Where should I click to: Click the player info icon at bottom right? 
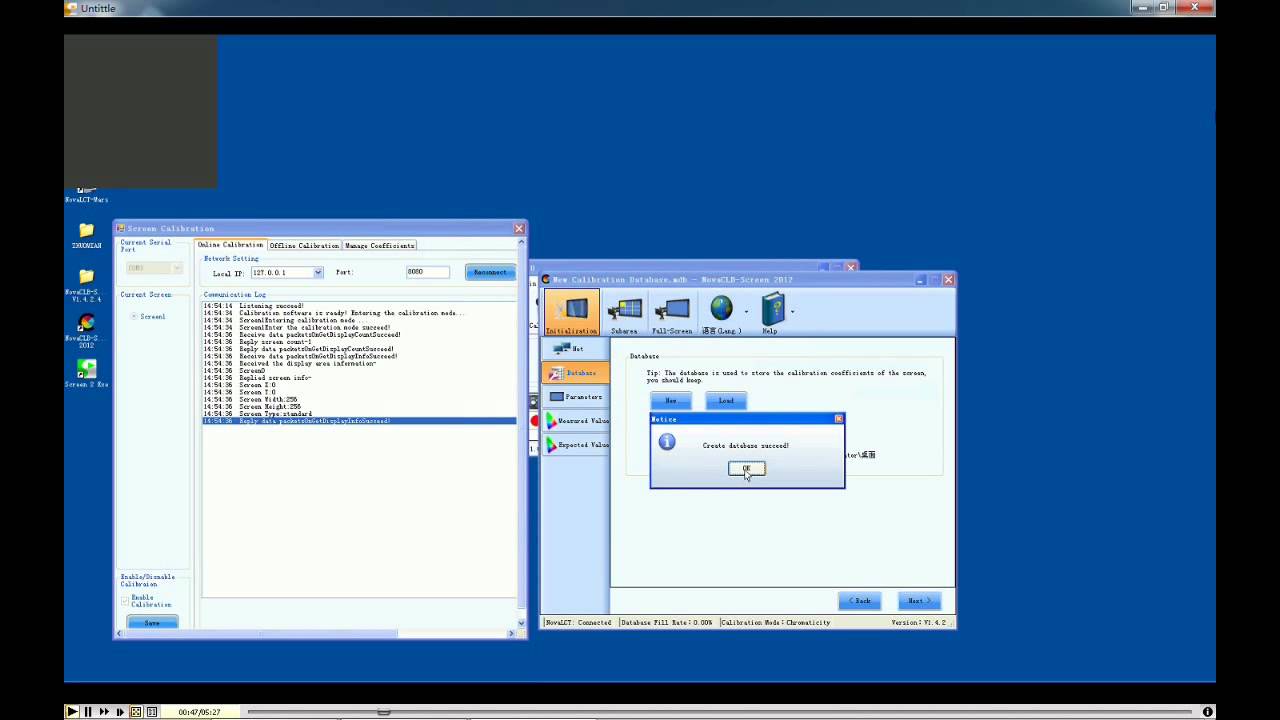1208,712
